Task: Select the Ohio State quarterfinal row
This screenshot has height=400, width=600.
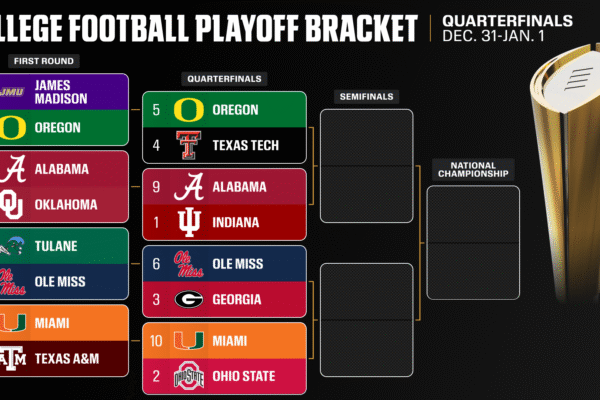Action: pyautogui.click(x=223, y=377)
